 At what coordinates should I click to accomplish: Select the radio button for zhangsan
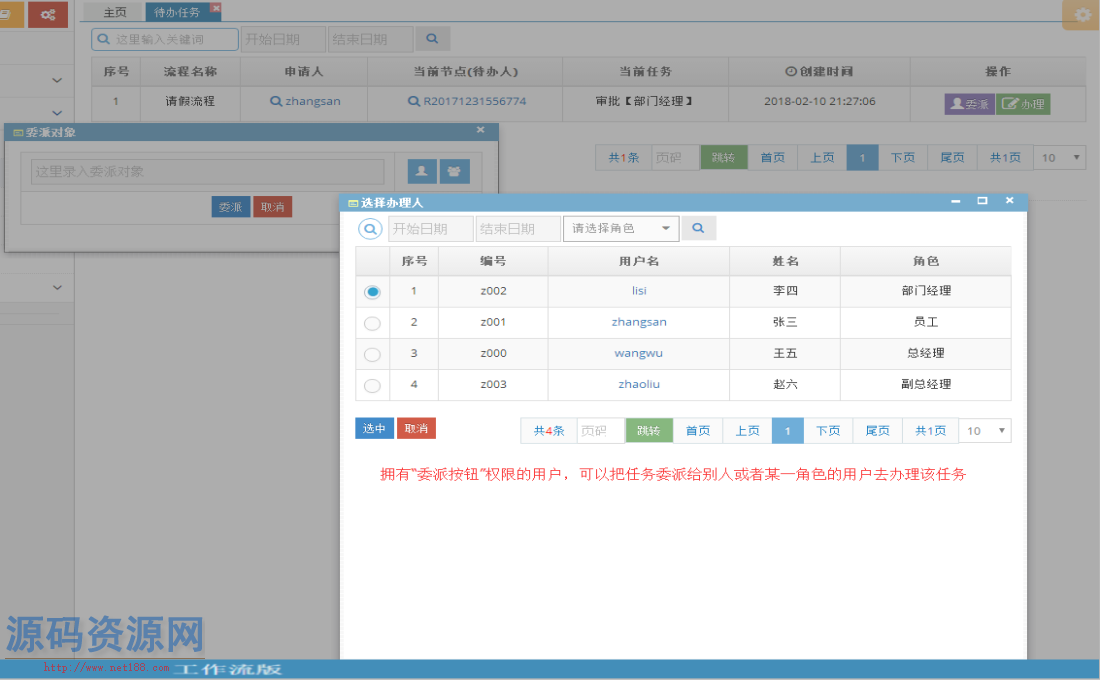tap(373, 324)
